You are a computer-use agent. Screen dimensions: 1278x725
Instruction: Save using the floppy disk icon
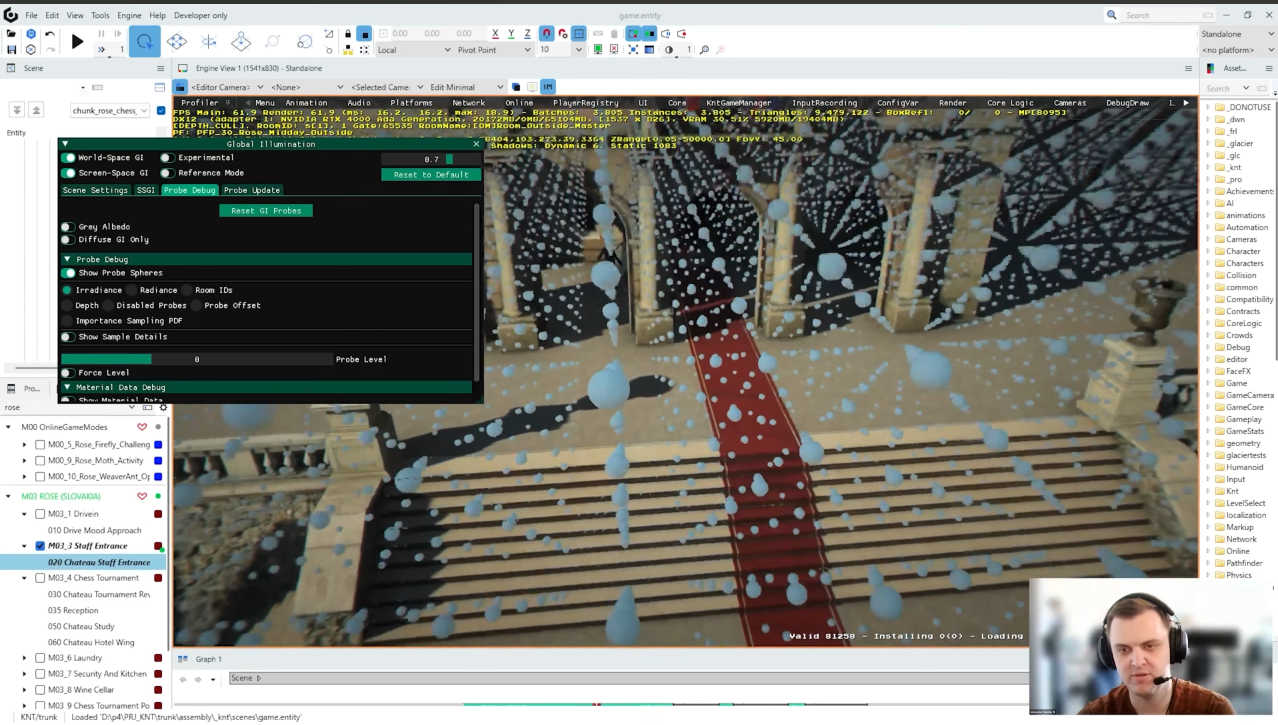[x=11, y=49]
